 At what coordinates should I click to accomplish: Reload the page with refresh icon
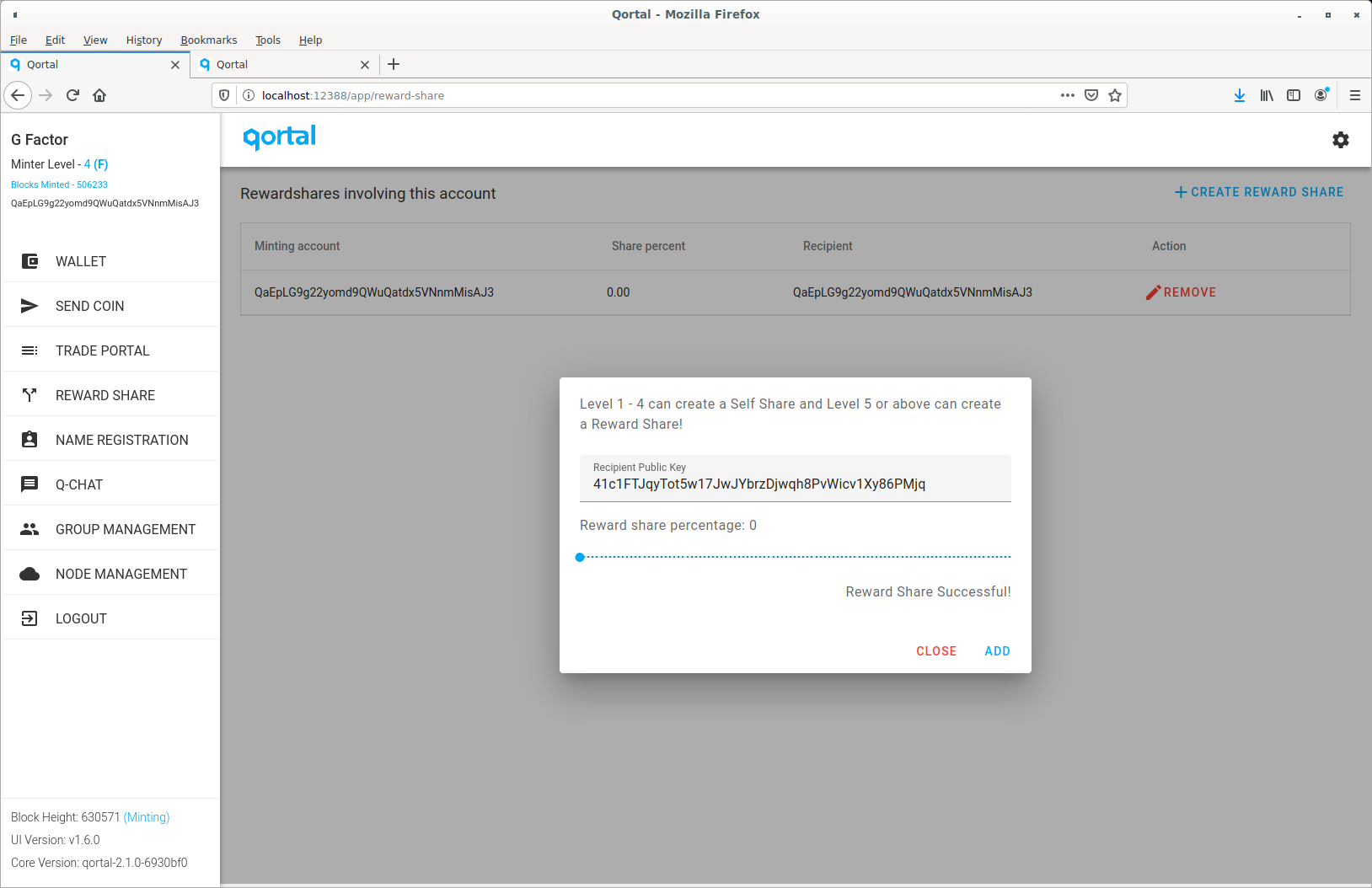(x=72, y=95)
